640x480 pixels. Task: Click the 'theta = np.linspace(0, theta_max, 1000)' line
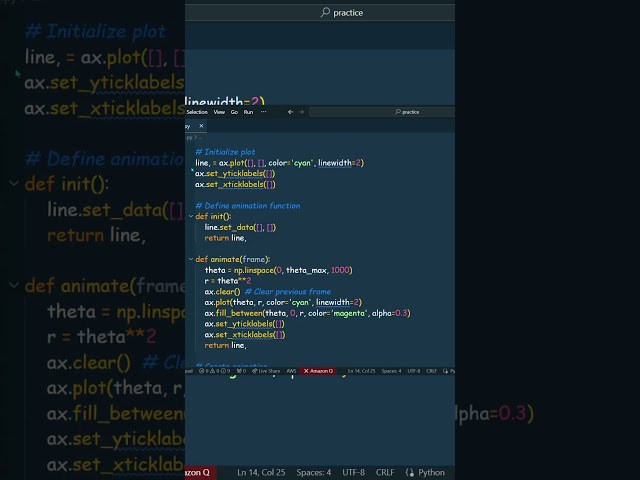[x=278, y=270]
